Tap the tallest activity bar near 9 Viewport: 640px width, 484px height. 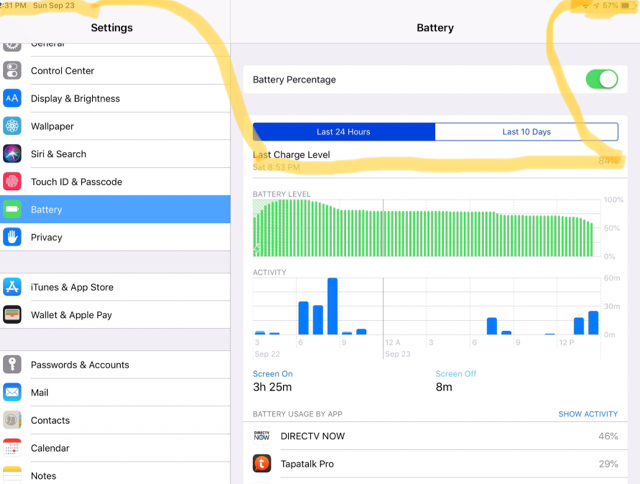tap(332, 306)
